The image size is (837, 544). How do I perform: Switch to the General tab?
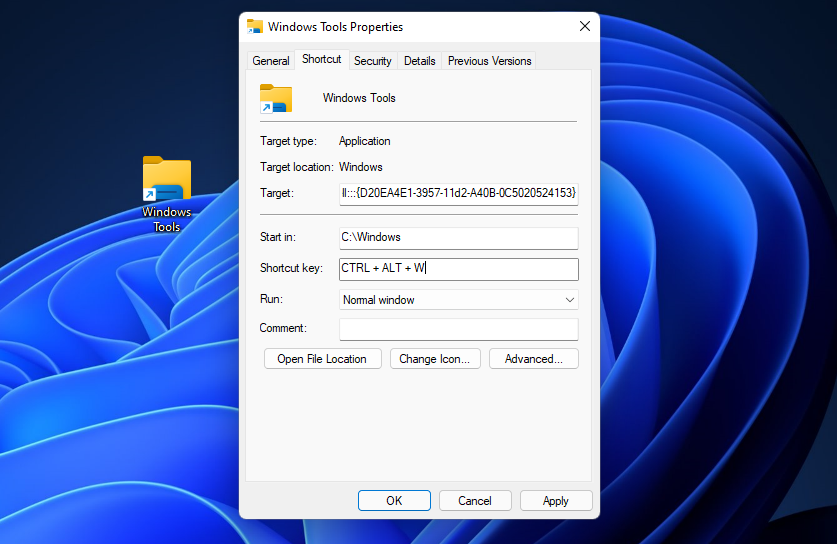point(270,61)
